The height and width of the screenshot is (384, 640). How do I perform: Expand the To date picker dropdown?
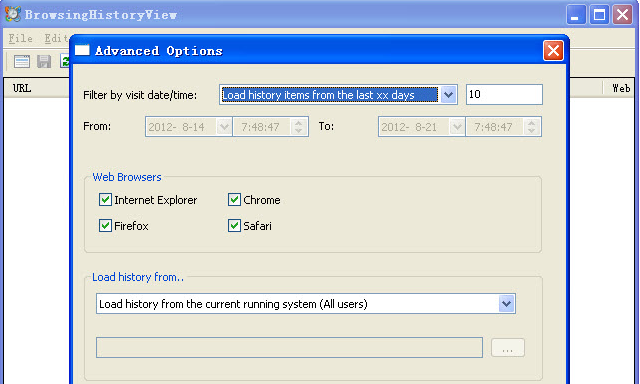pos(457,127)
